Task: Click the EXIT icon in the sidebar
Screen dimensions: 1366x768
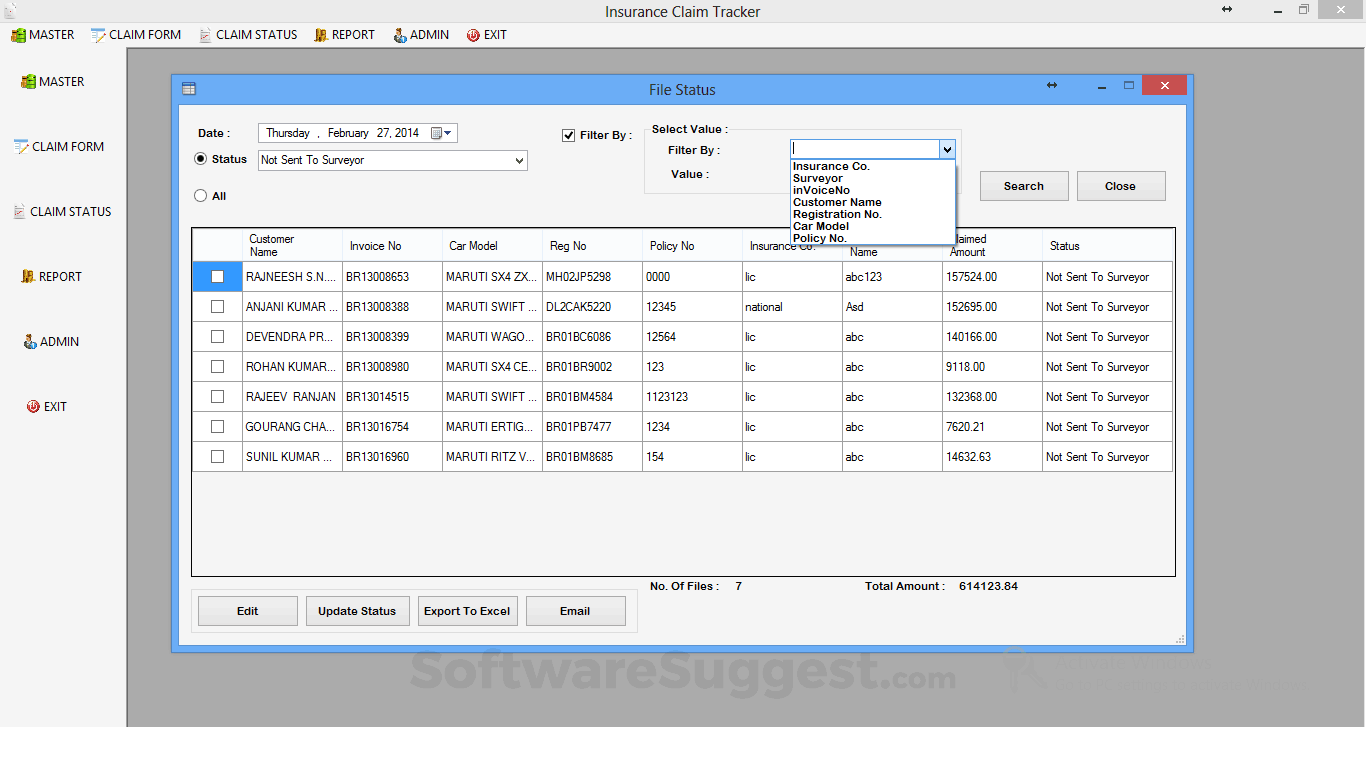Action: pyautogui.click(x=46, y=406)
